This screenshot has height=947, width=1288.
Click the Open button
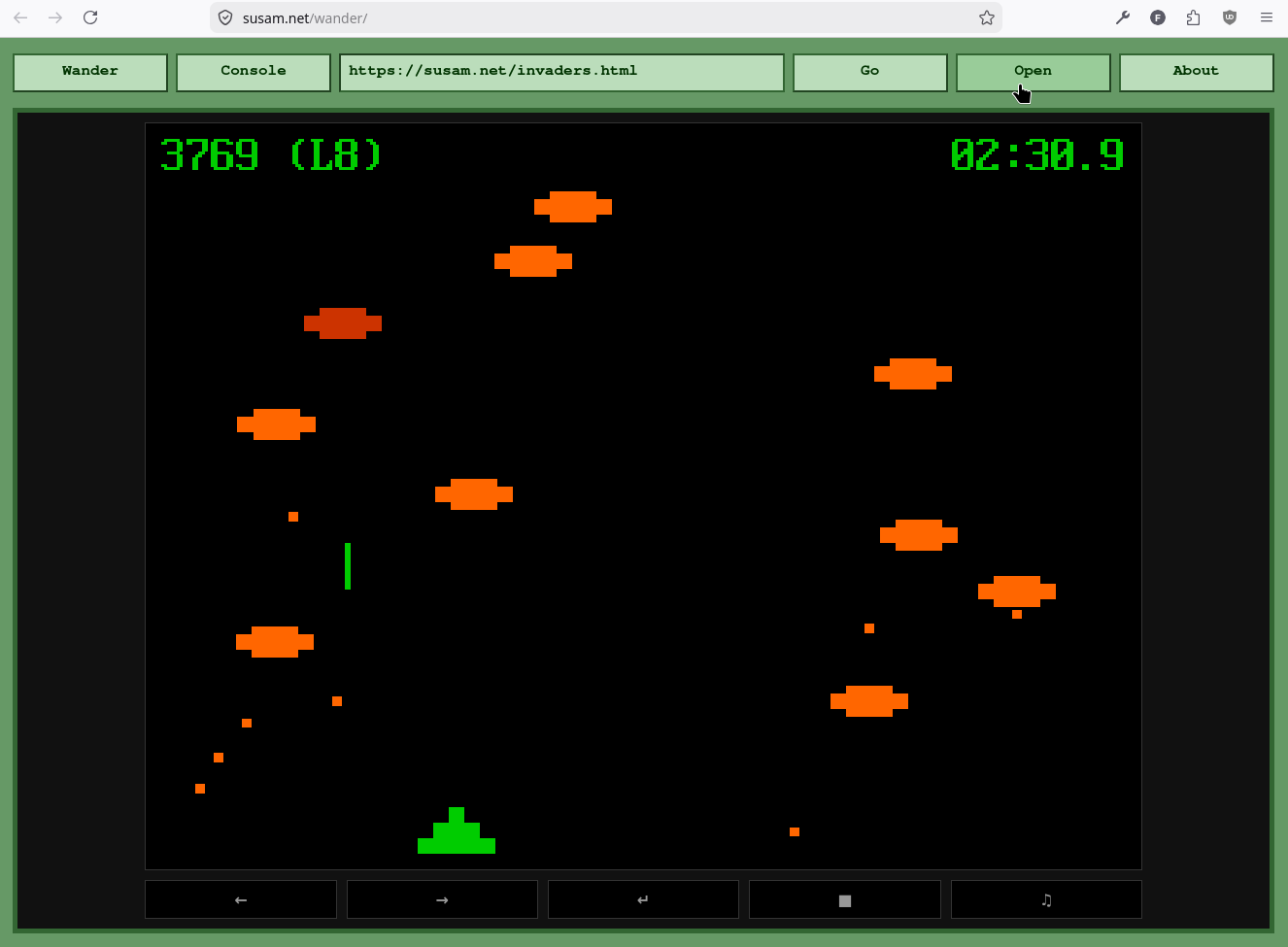click(x=1034, y=73)
